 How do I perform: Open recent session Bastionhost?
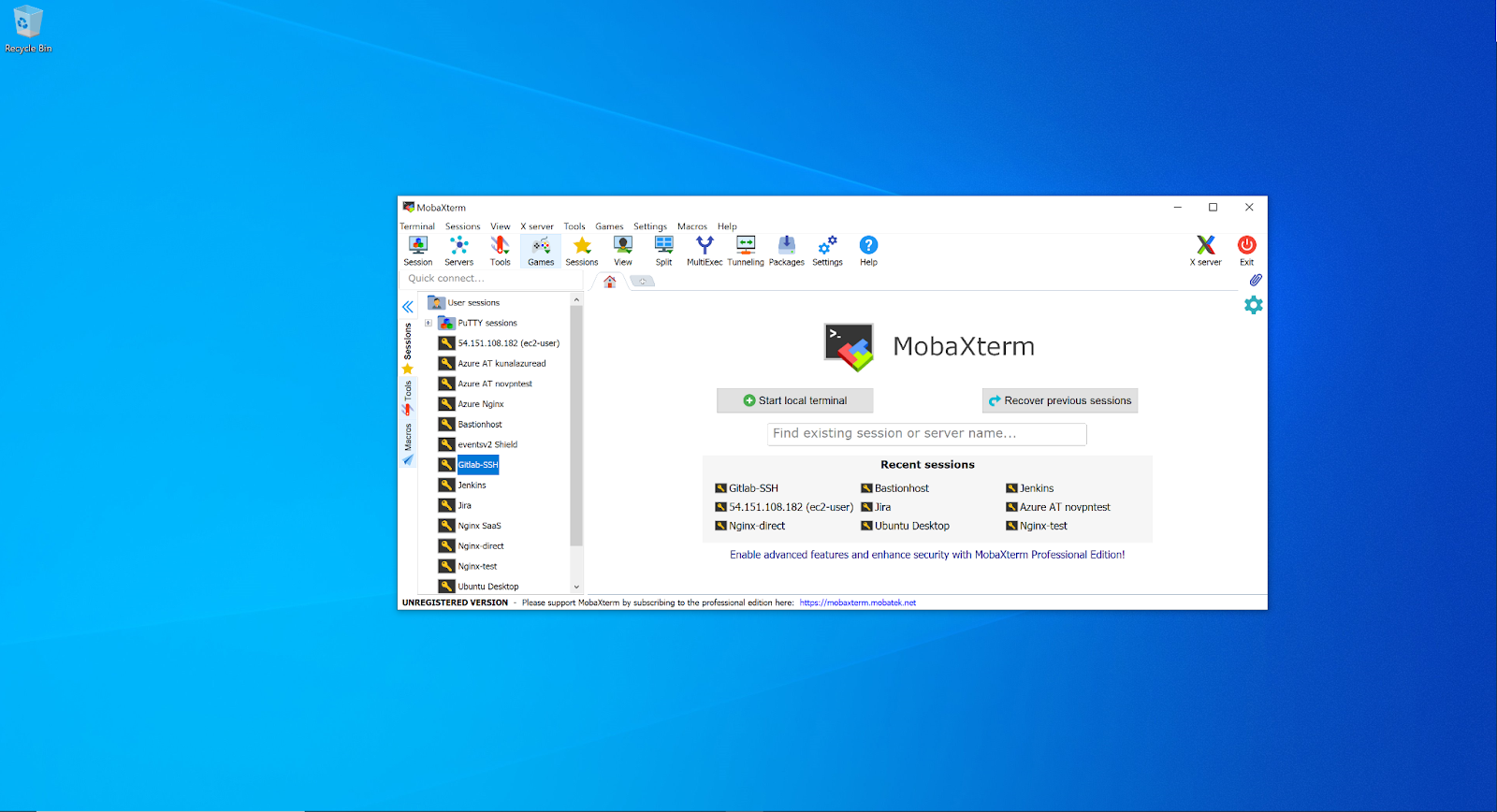895,488
